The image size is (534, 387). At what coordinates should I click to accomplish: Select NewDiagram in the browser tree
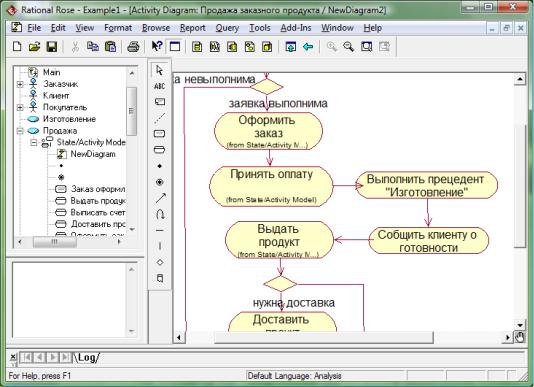[93, 154]
